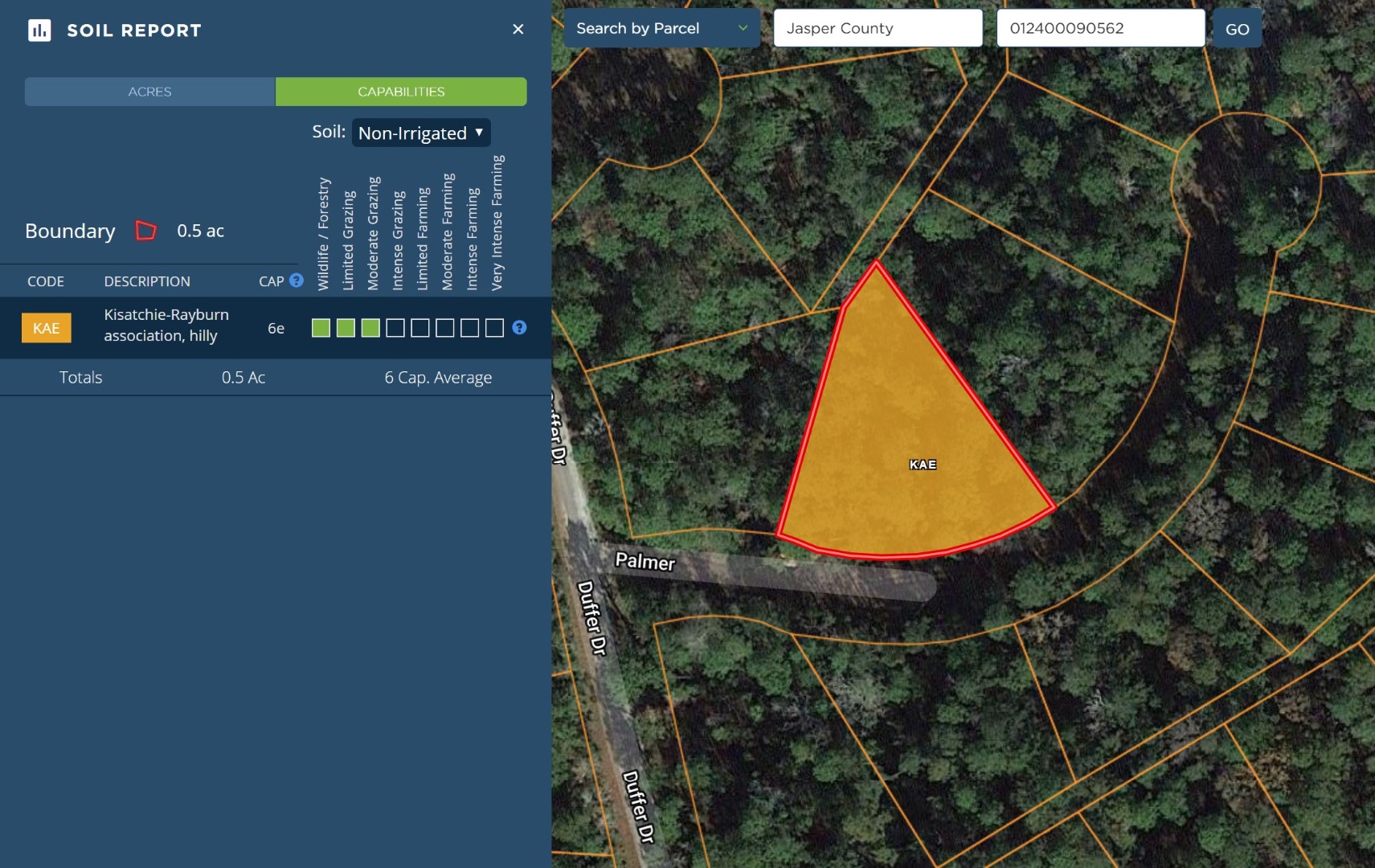The image size is (1375, 868).
Task: Click the Limited Grazing capability square
Action: (346, 328)
